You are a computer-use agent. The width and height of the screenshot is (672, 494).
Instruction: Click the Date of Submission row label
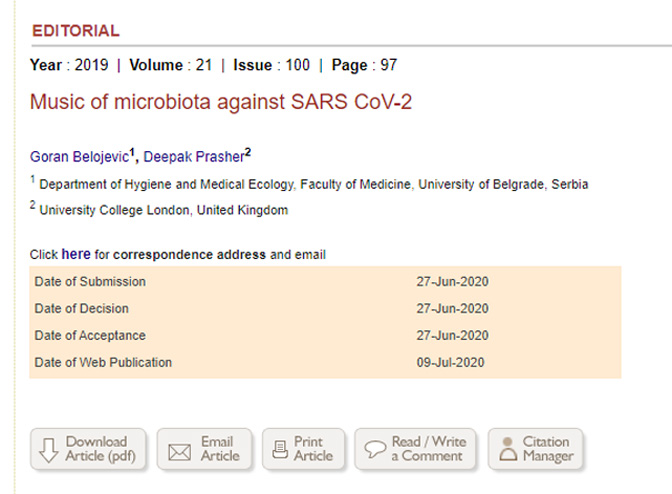(90, 282)
